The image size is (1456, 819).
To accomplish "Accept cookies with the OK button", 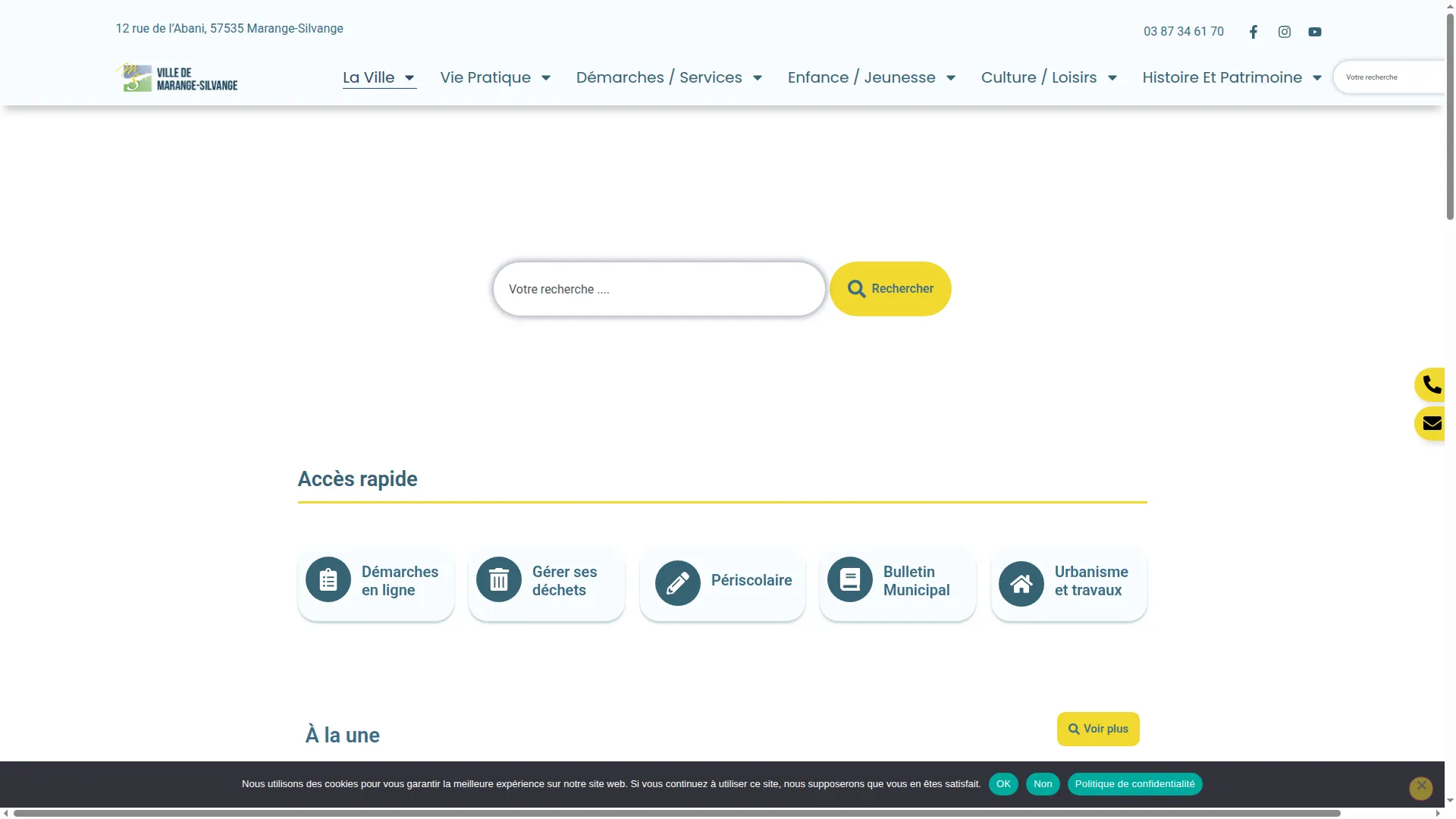I will pyautogui.click(x=1003, y=784).
